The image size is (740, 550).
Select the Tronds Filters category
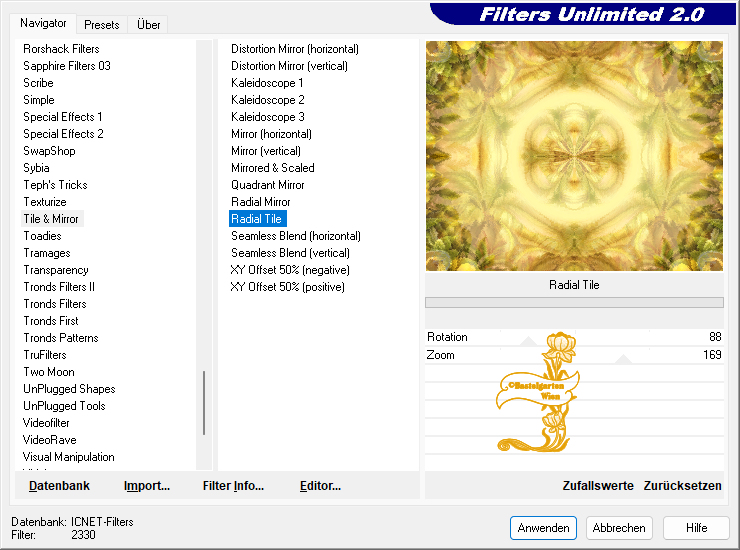pos(55,304)
